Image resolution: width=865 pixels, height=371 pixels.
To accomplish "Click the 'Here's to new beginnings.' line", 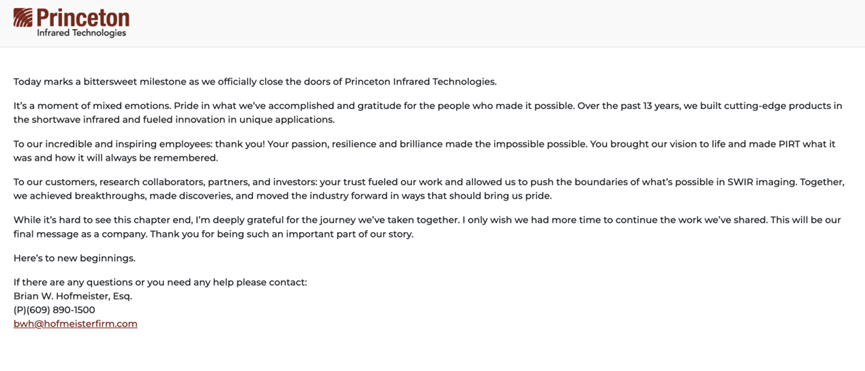I will (74, 258).
